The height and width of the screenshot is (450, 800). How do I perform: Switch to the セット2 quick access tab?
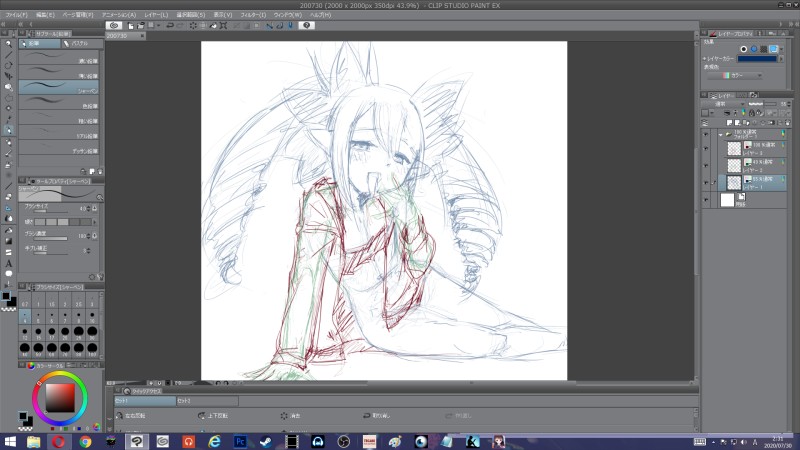click(207, 401)
